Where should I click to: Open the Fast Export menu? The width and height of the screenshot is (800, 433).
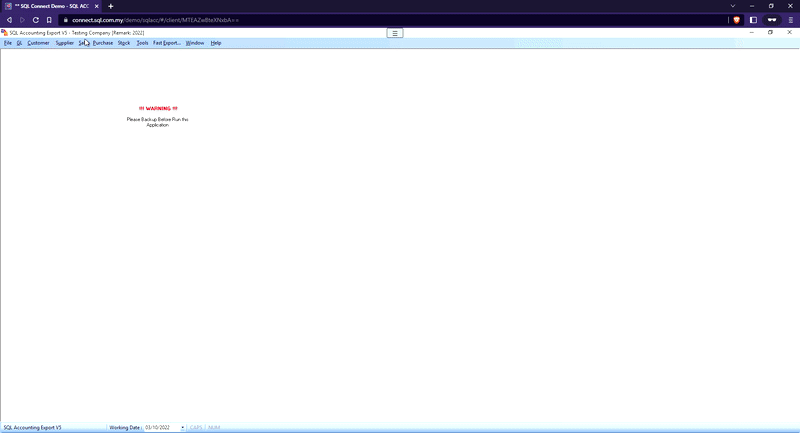tap(166, 43)
